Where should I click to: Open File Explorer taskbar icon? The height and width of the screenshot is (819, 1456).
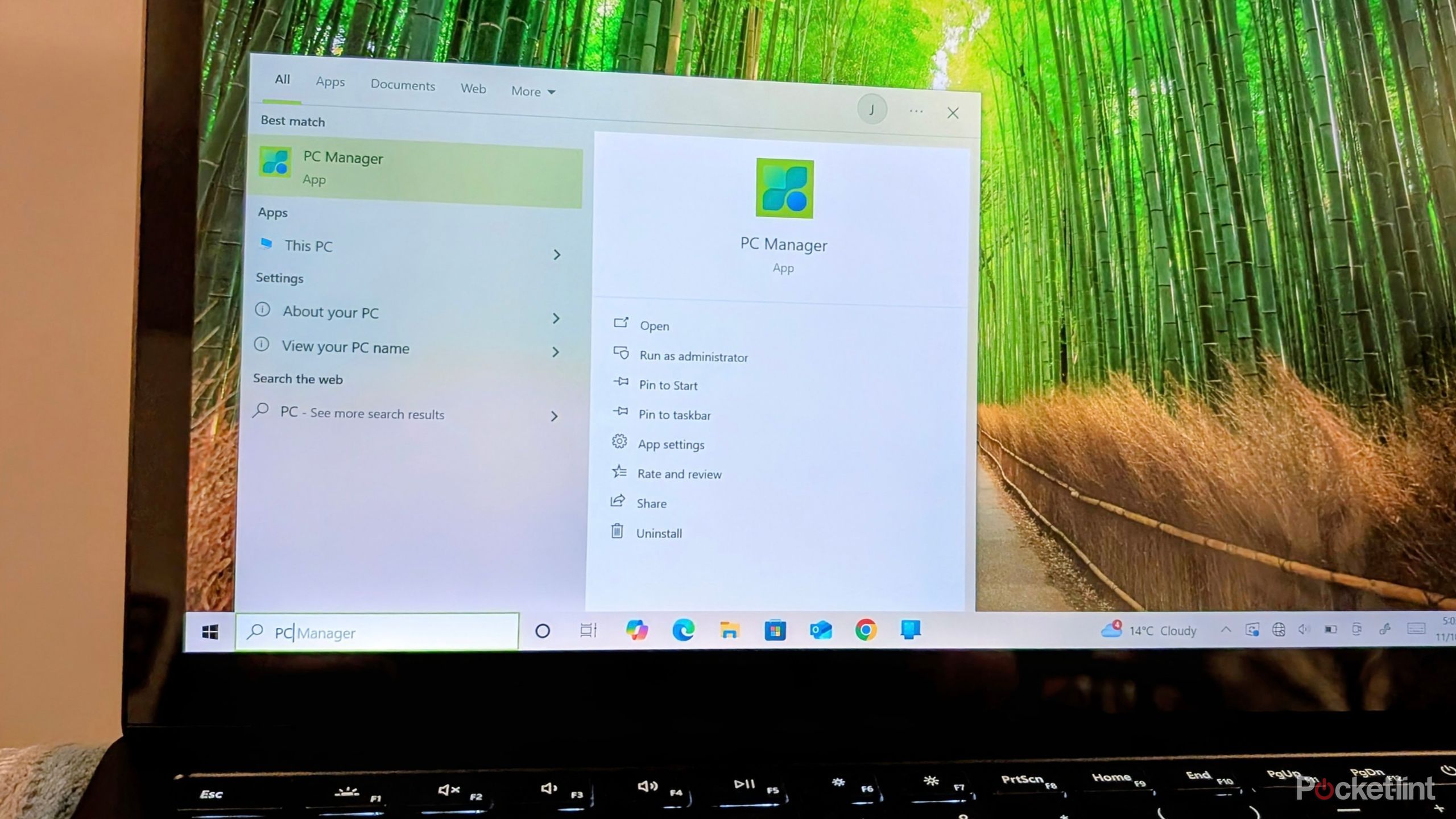[729, 630]
